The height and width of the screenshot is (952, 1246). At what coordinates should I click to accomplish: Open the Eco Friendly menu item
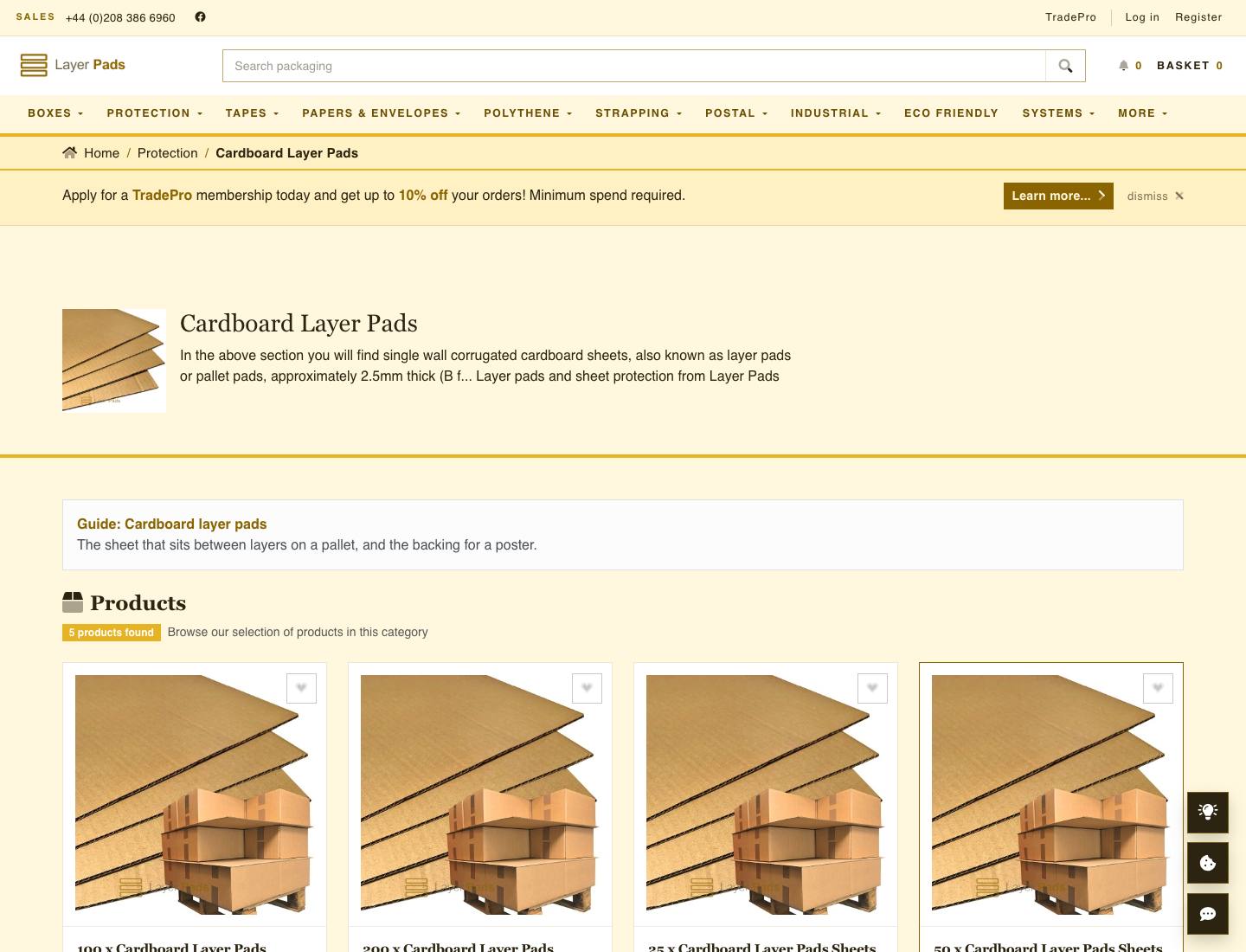point(951,113)
